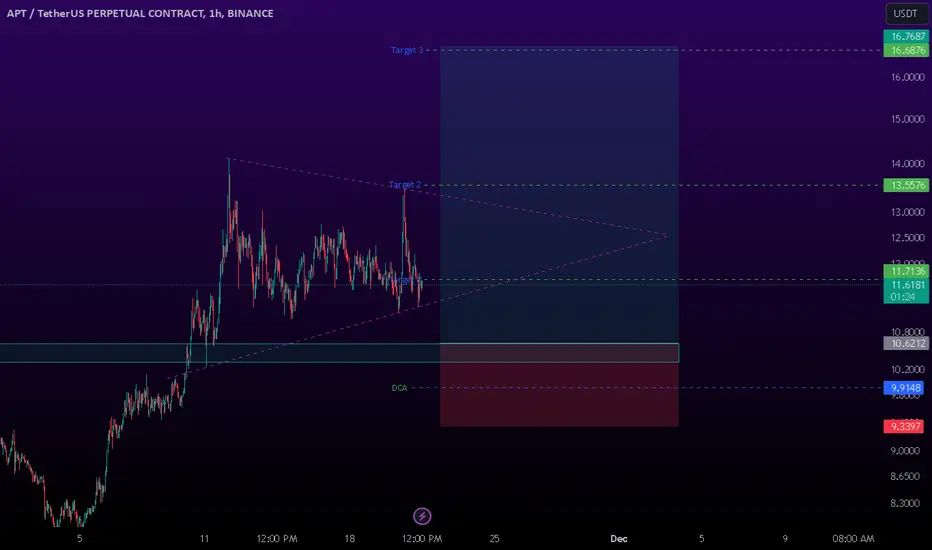Click the 9.9148 blue price tag
Image resolution: width=932 pixels, height=550 pixels.
pyautogui.click(x=904, y=388)
